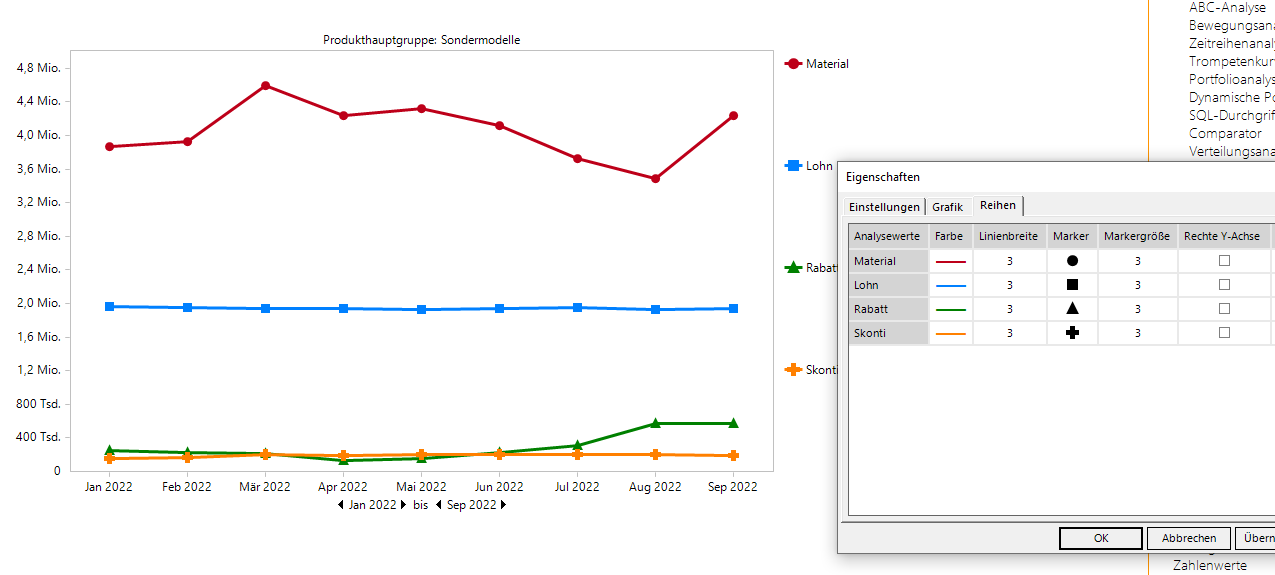1275x575 pixels.
Task: Open Comparator in the analysis list
Action: coord(1225,133)
